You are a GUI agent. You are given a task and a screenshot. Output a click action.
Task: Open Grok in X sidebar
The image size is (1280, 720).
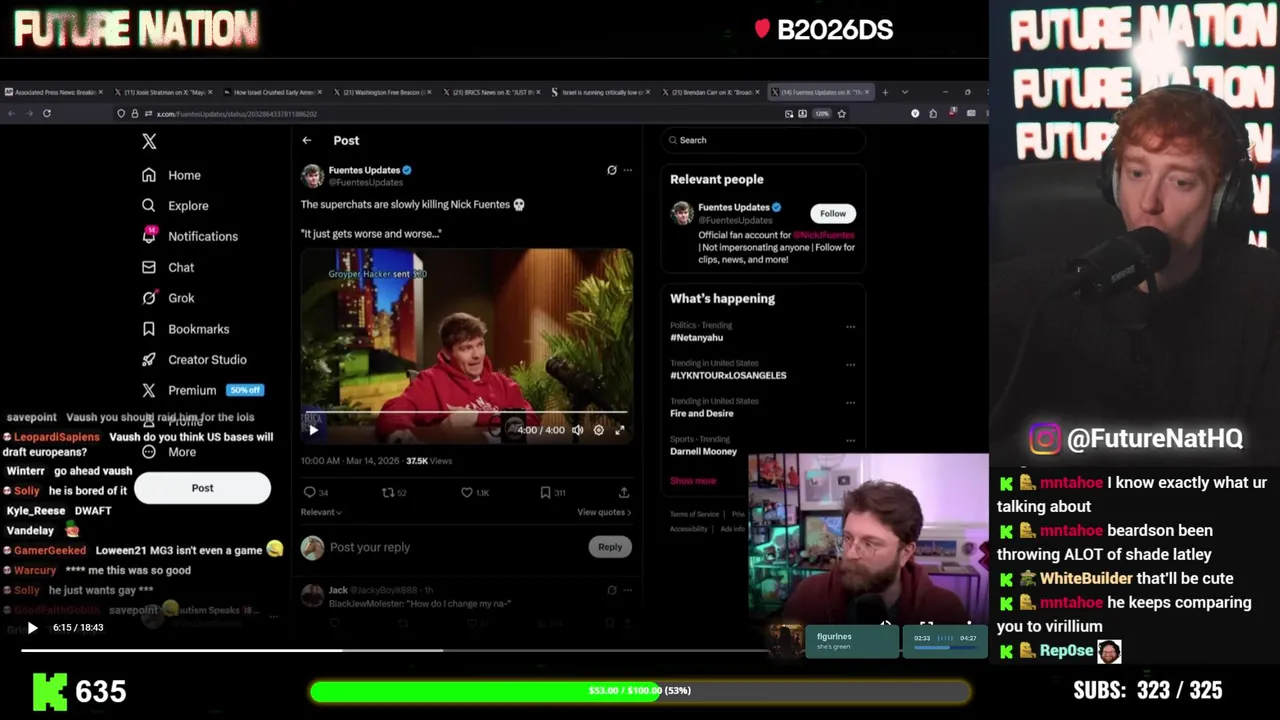click(x=168, y=298)
